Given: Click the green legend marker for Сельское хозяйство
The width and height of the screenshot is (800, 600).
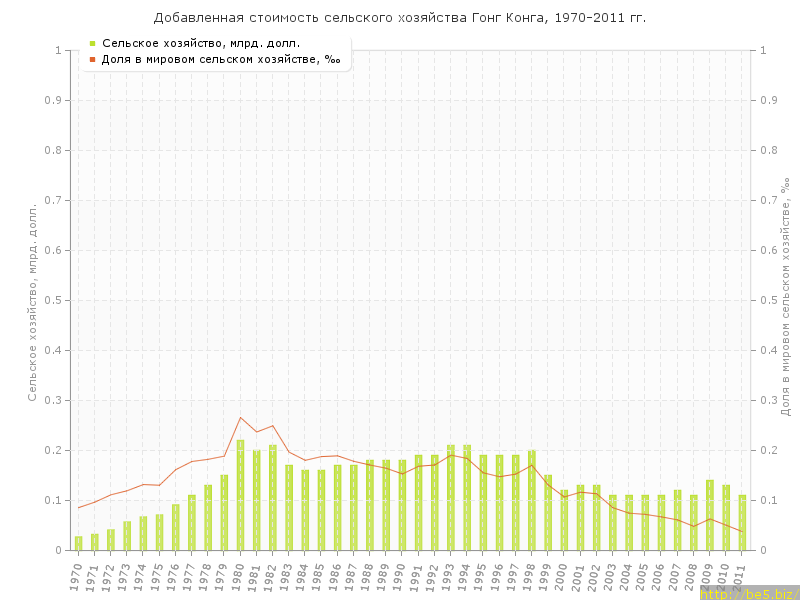Looking at the screenshot, I should tap(92, 43).
